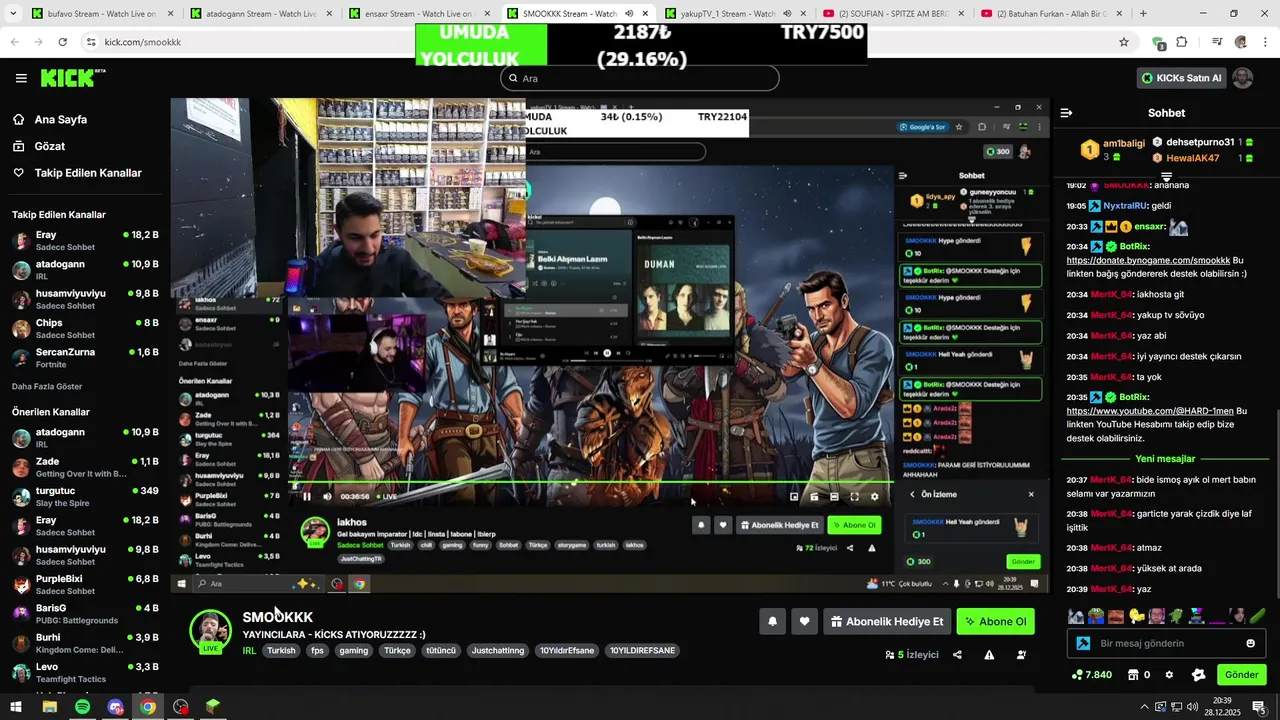1280x720 pixels.
Task: Open chat settings gear icon
Action: 1169,675
